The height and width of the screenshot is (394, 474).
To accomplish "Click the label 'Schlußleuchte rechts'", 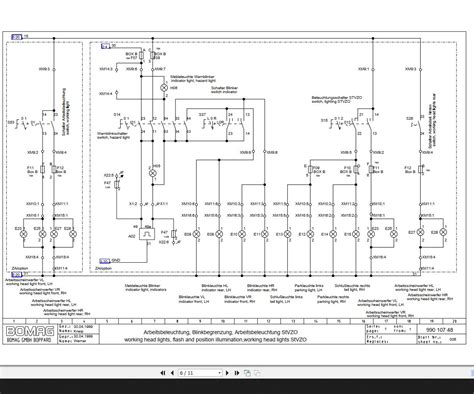I will [352, 286].
